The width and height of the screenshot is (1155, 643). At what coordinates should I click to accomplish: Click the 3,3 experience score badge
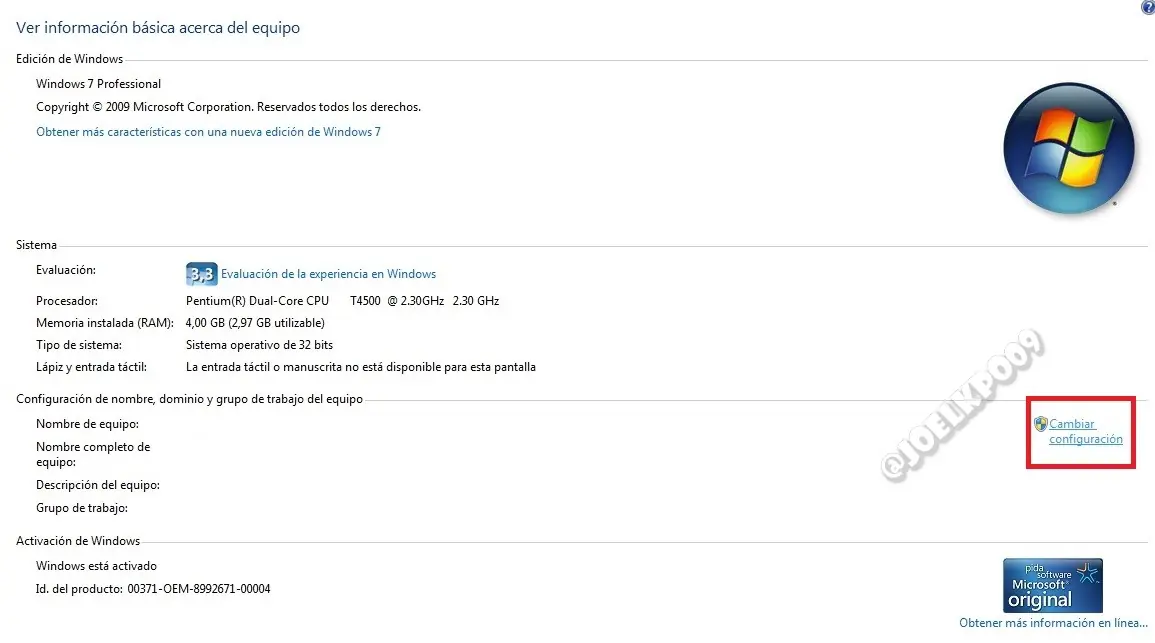[201, 274]
